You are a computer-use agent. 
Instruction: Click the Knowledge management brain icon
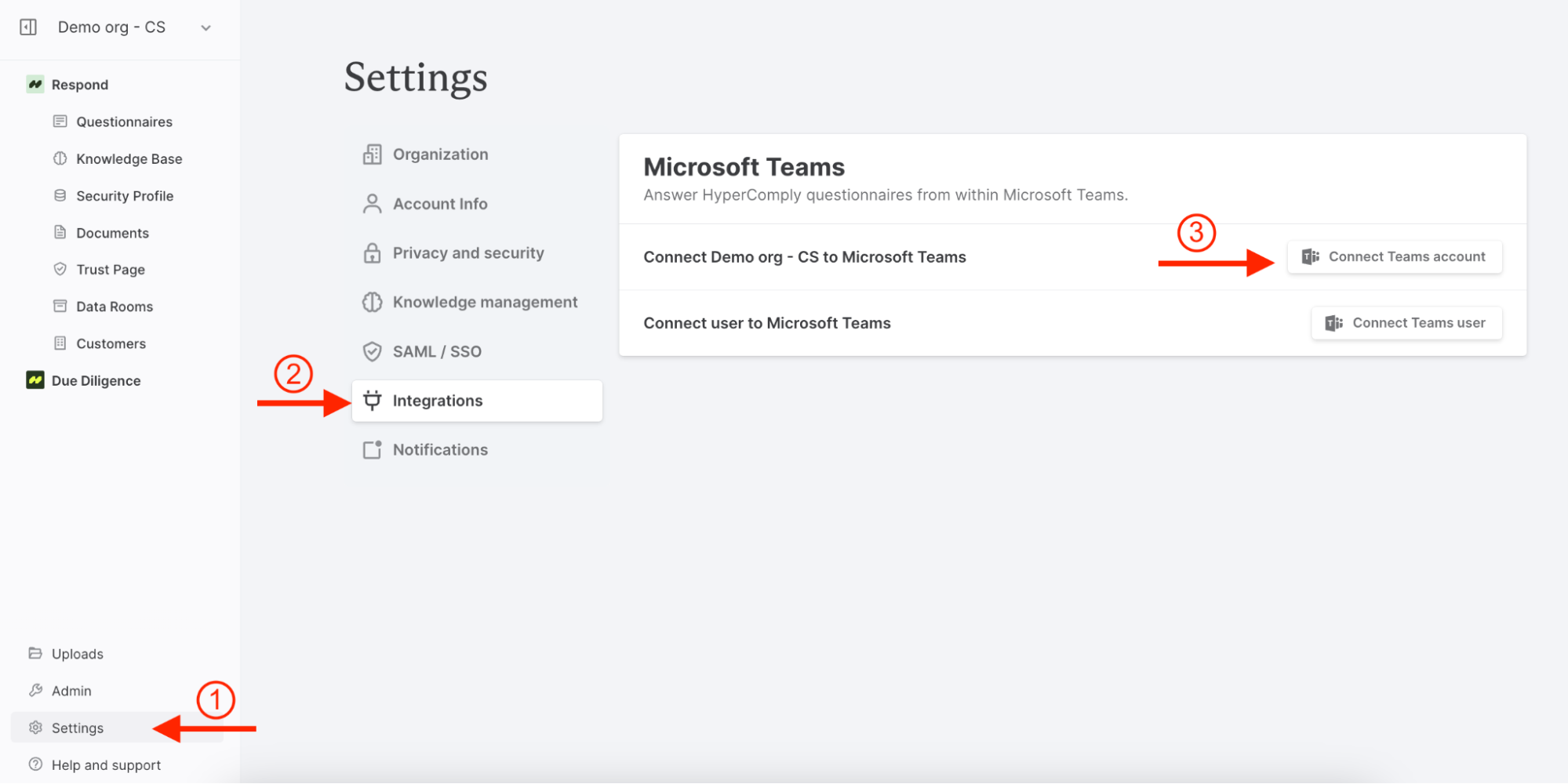tap(373, 302)
